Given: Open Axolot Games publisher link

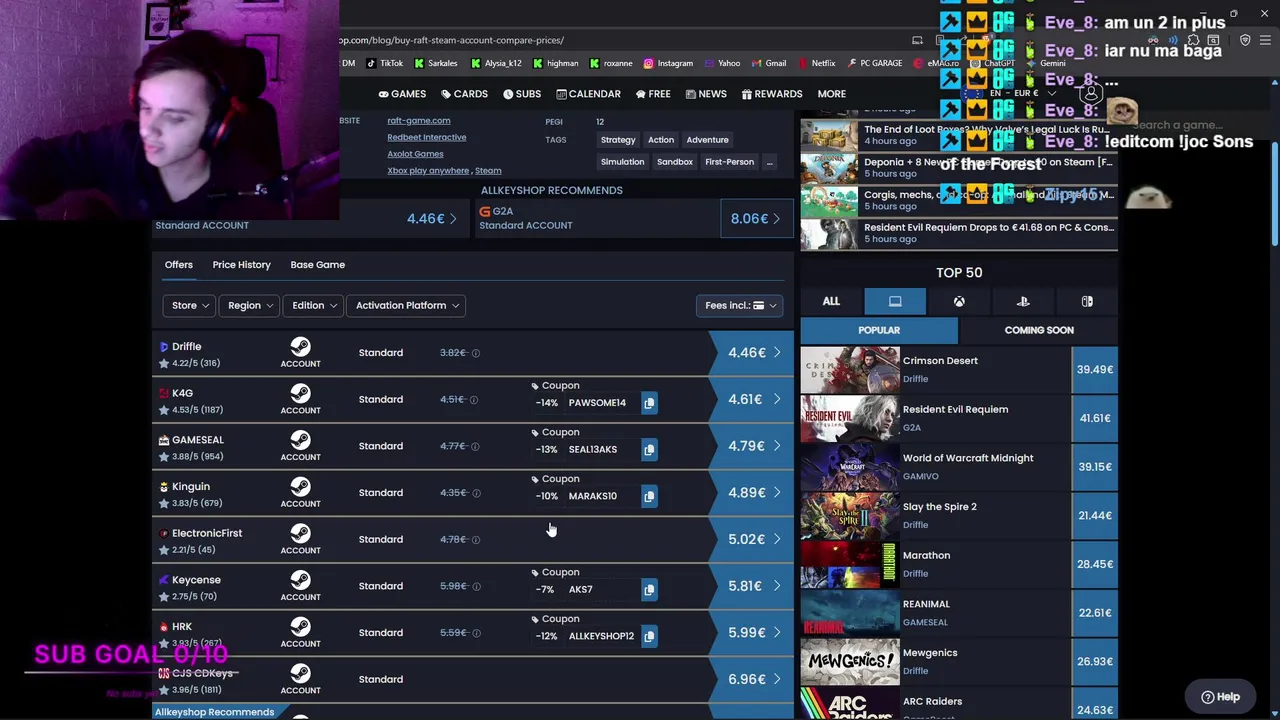Looking at the screenshot, I should point(415,154).
